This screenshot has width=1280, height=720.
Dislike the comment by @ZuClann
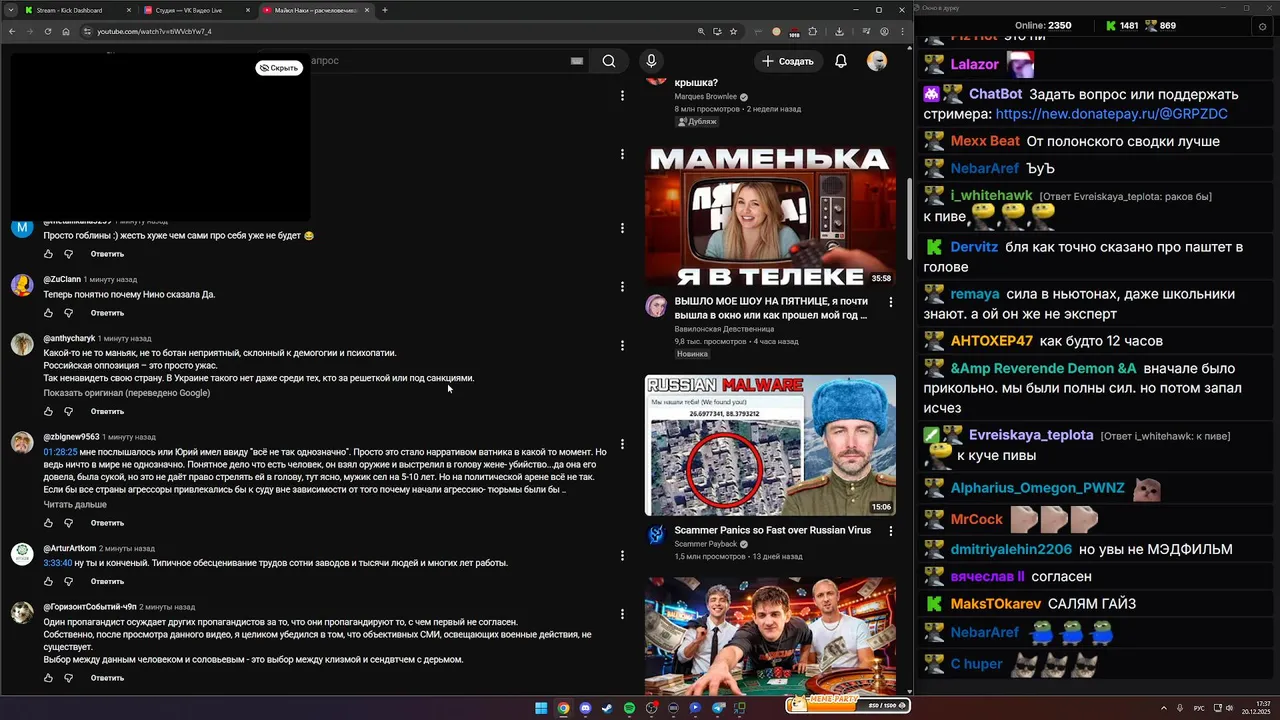tap(69, 313)
